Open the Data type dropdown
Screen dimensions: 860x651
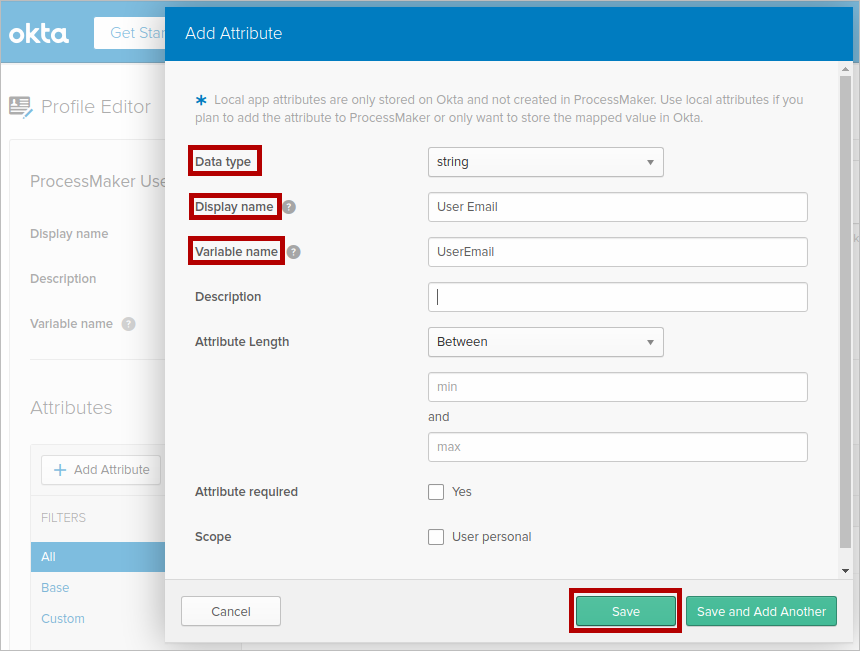point(545,162)
